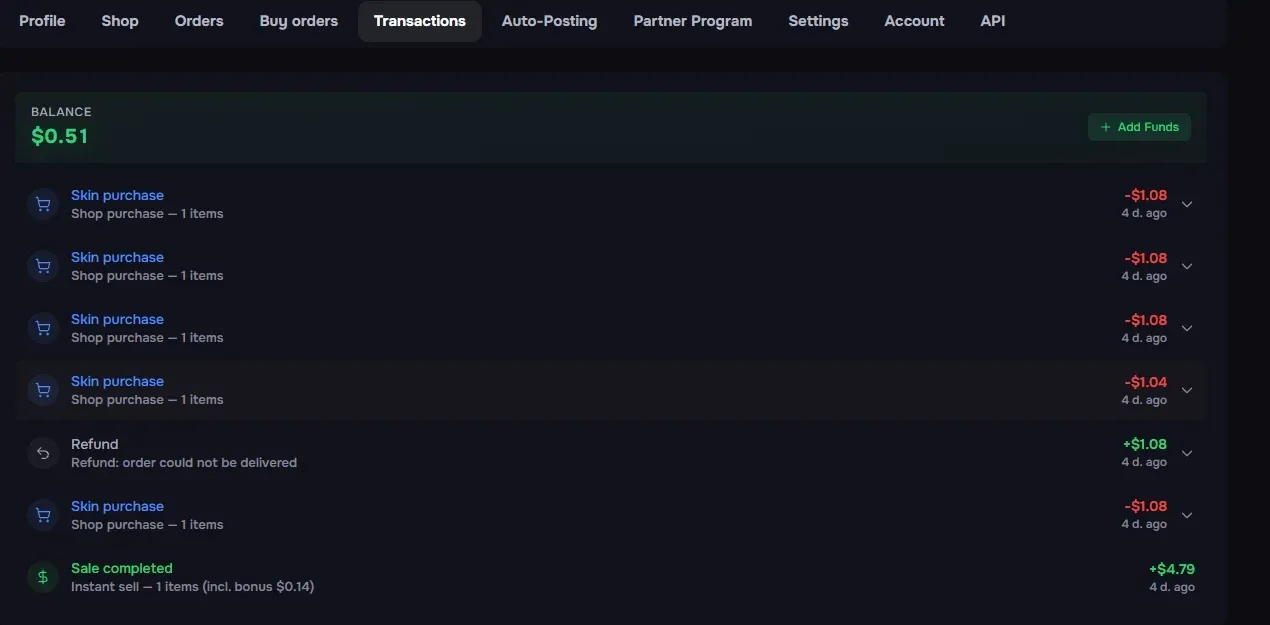Click the cart icon of the -$1.04 purchase
1270x625 pixels.
click(x=43, y=390)
